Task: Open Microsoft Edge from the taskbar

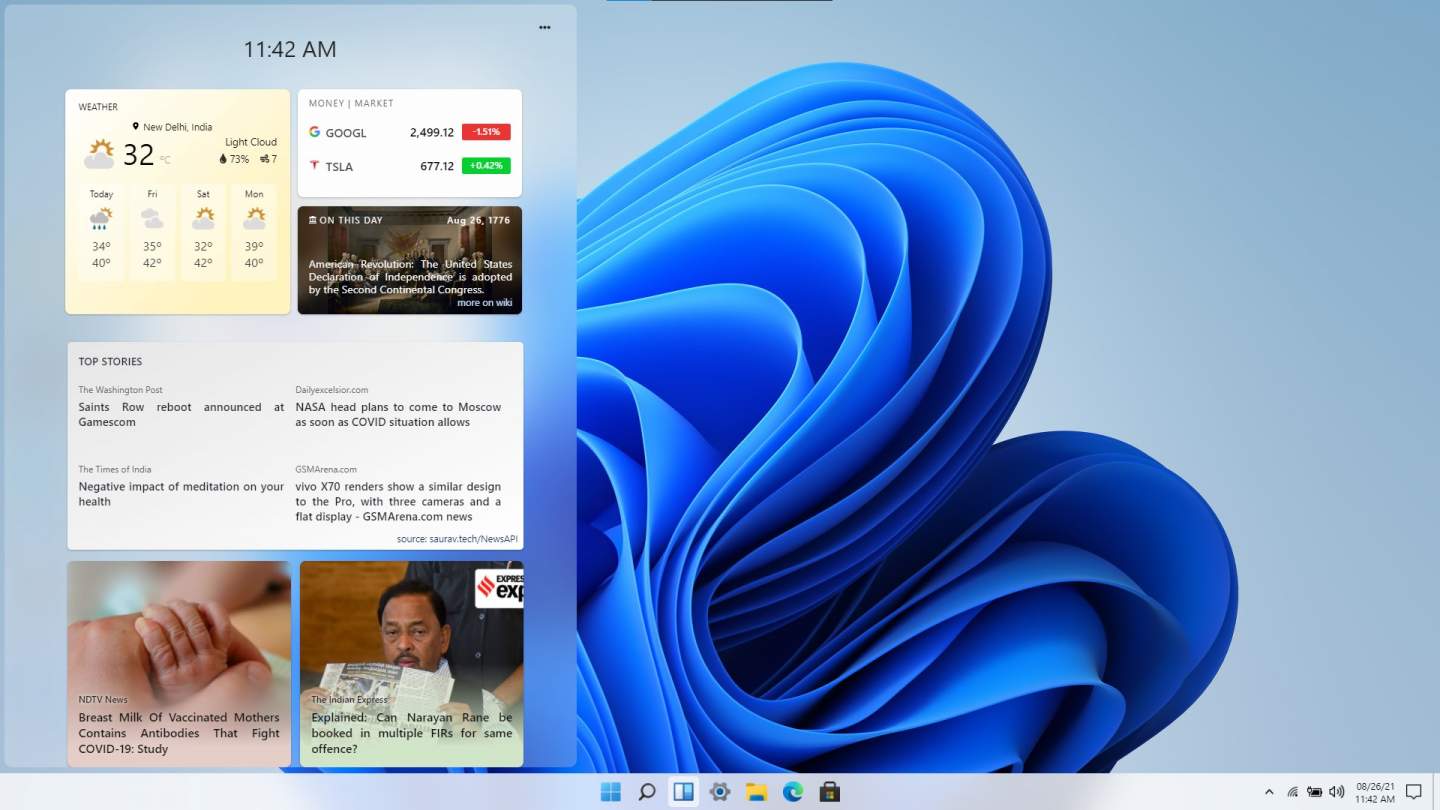Action: click(793, 792)
